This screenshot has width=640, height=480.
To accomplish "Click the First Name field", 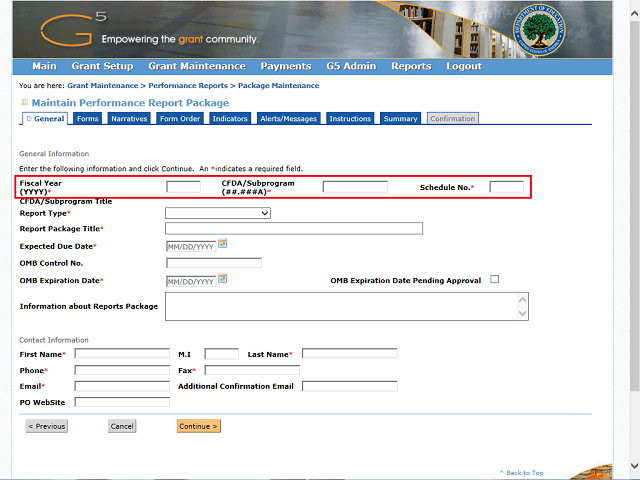I will (122, 353).
